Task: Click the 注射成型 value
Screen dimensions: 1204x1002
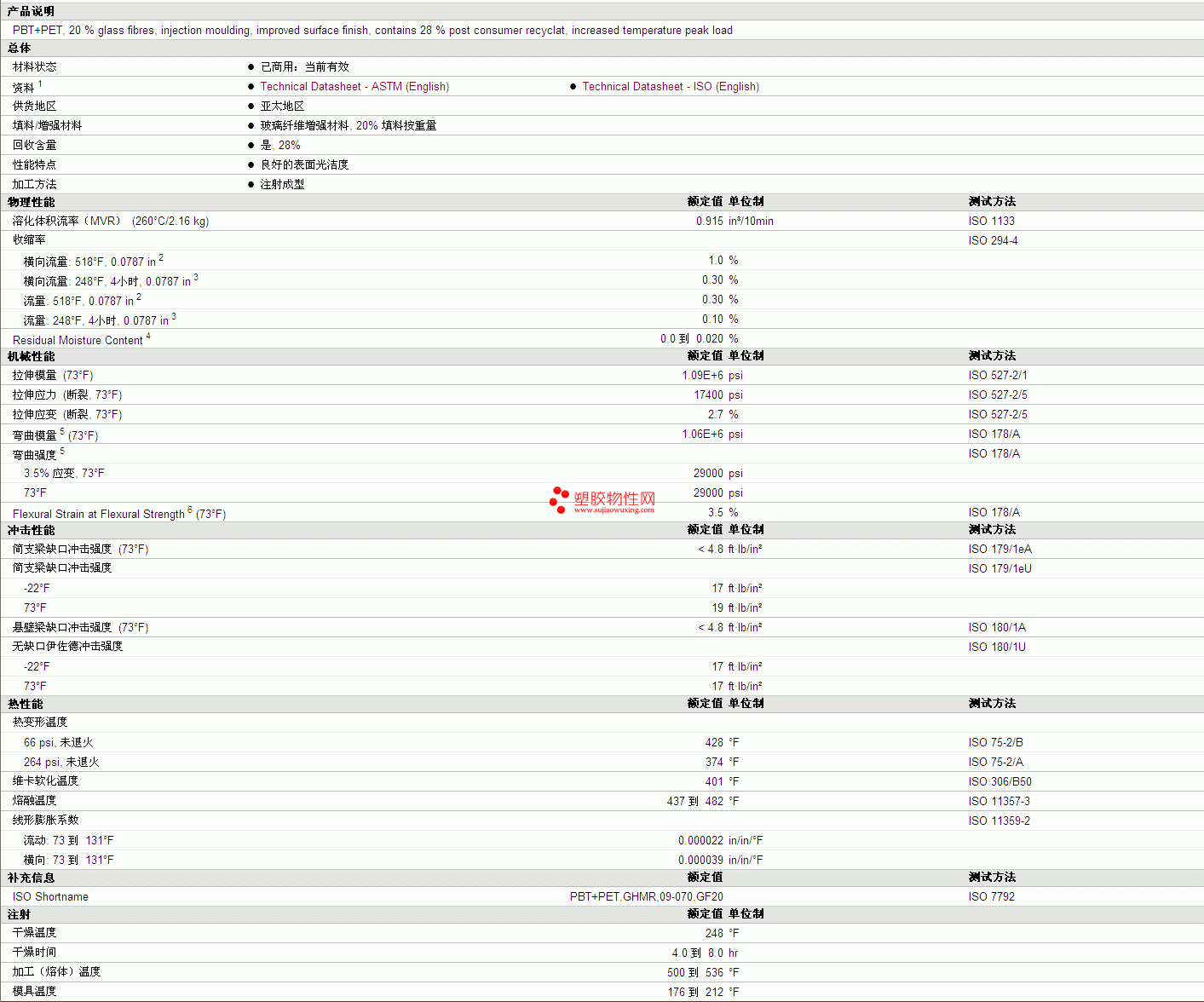Action: (x=282, y=184)
